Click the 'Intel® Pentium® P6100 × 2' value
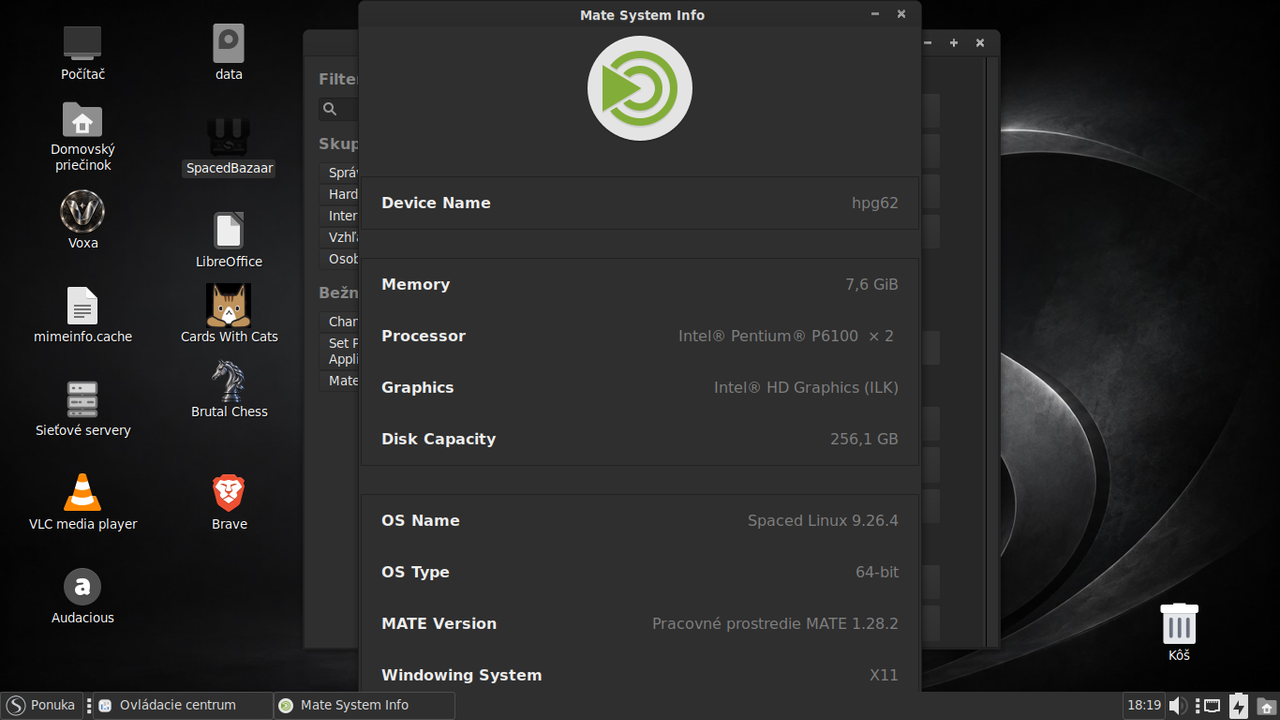The height and width of the screenshot is (720, 1280). click(x=786, y=336)
